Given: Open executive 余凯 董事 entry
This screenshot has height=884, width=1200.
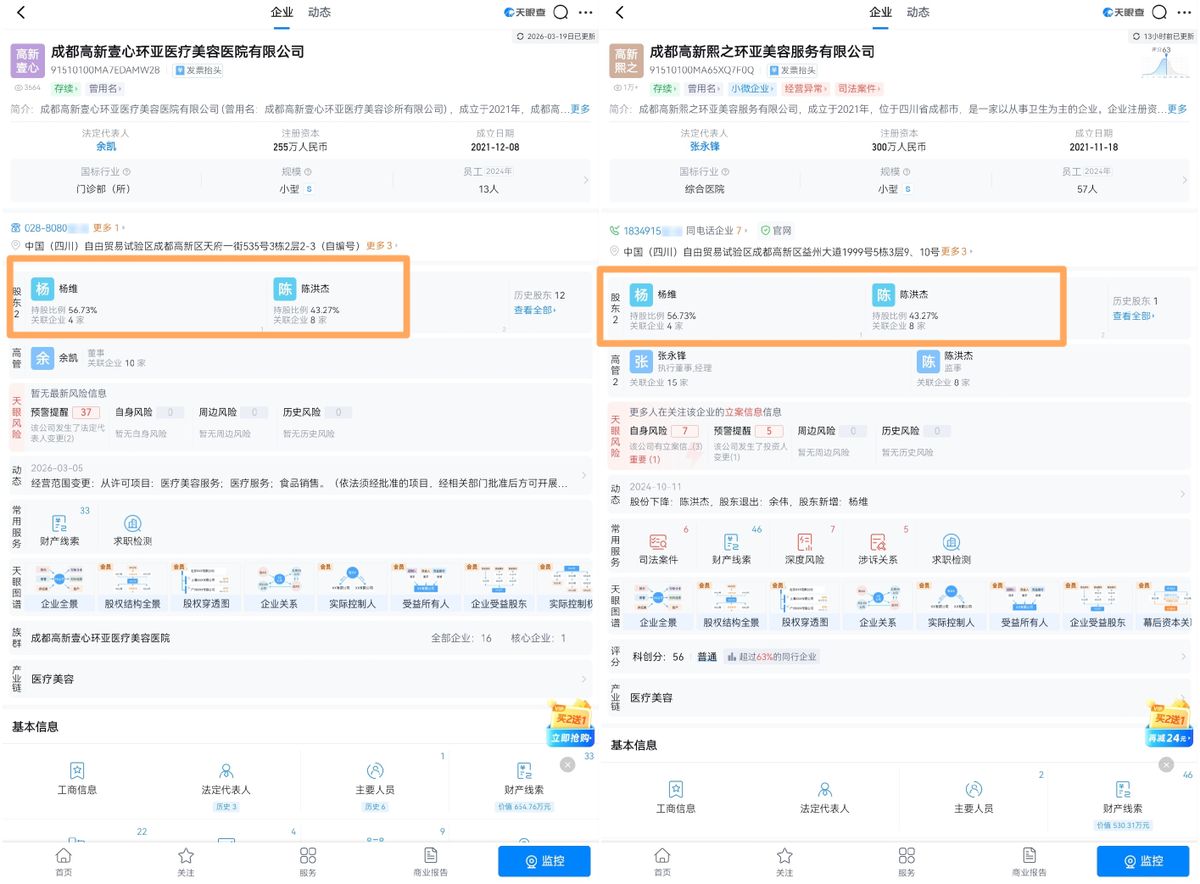Looking at the screenshot, I should 88,357.
